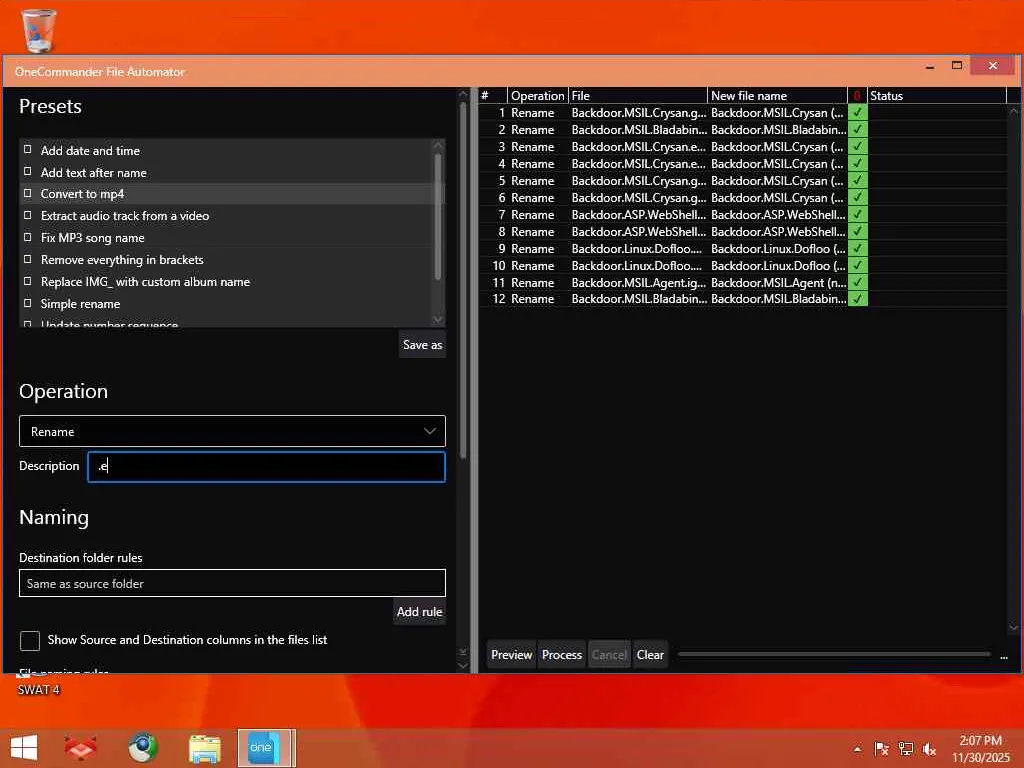Click the Process button

(x=562, y=654)
